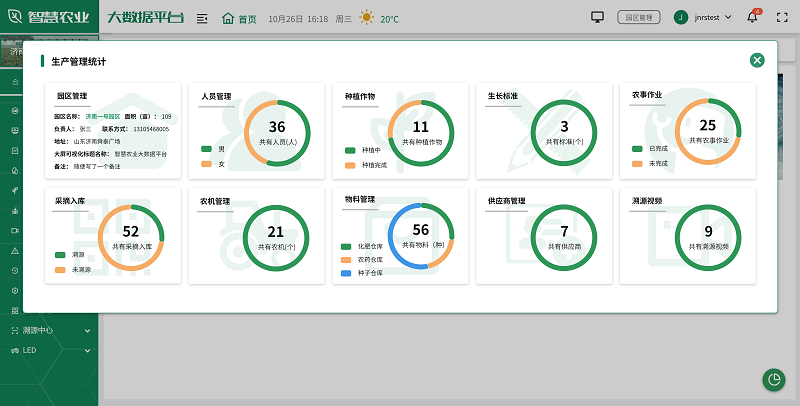
Task: Click the floating pie chart statistics button
Action: [773, 380]
